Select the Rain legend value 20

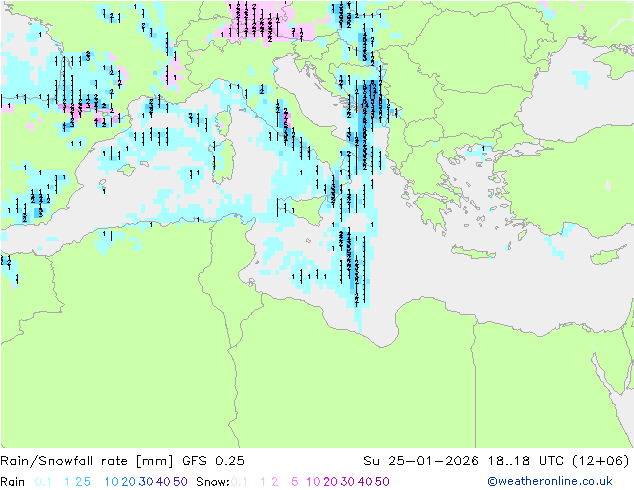pyautogui.click(x=128, y=482)
